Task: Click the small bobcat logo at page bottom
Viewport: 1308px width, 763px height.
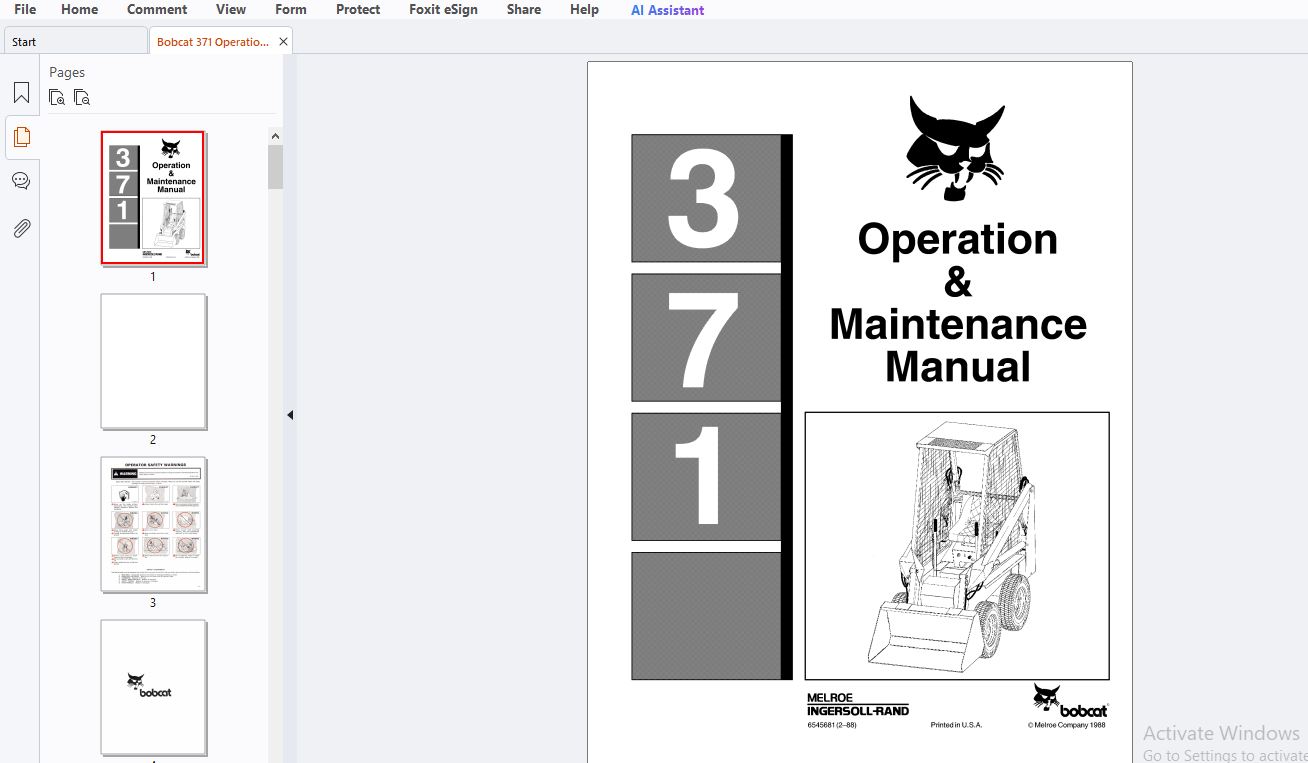Action: click(1070, 701)
